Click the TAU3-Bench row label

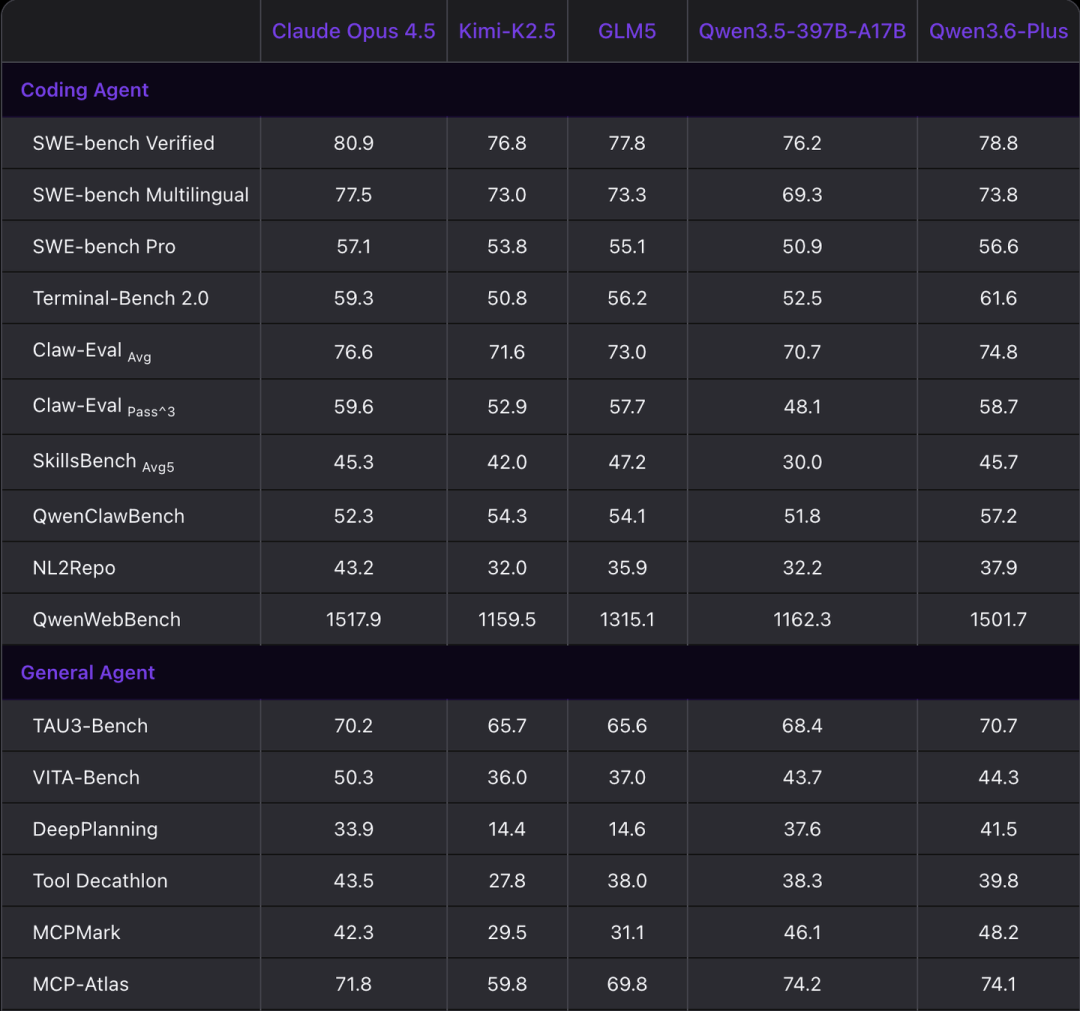coord(90,726)
